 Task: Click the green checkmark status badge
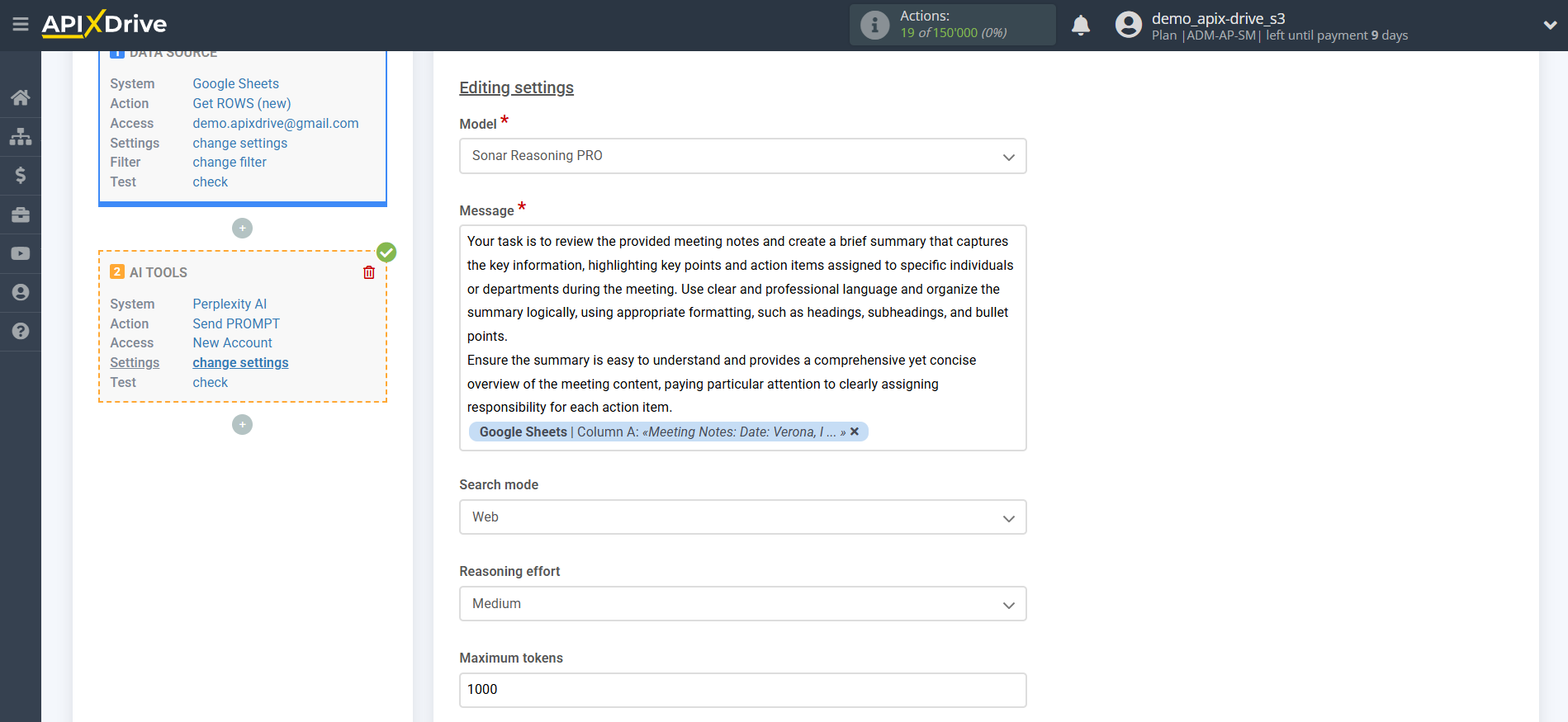(386, 252)
